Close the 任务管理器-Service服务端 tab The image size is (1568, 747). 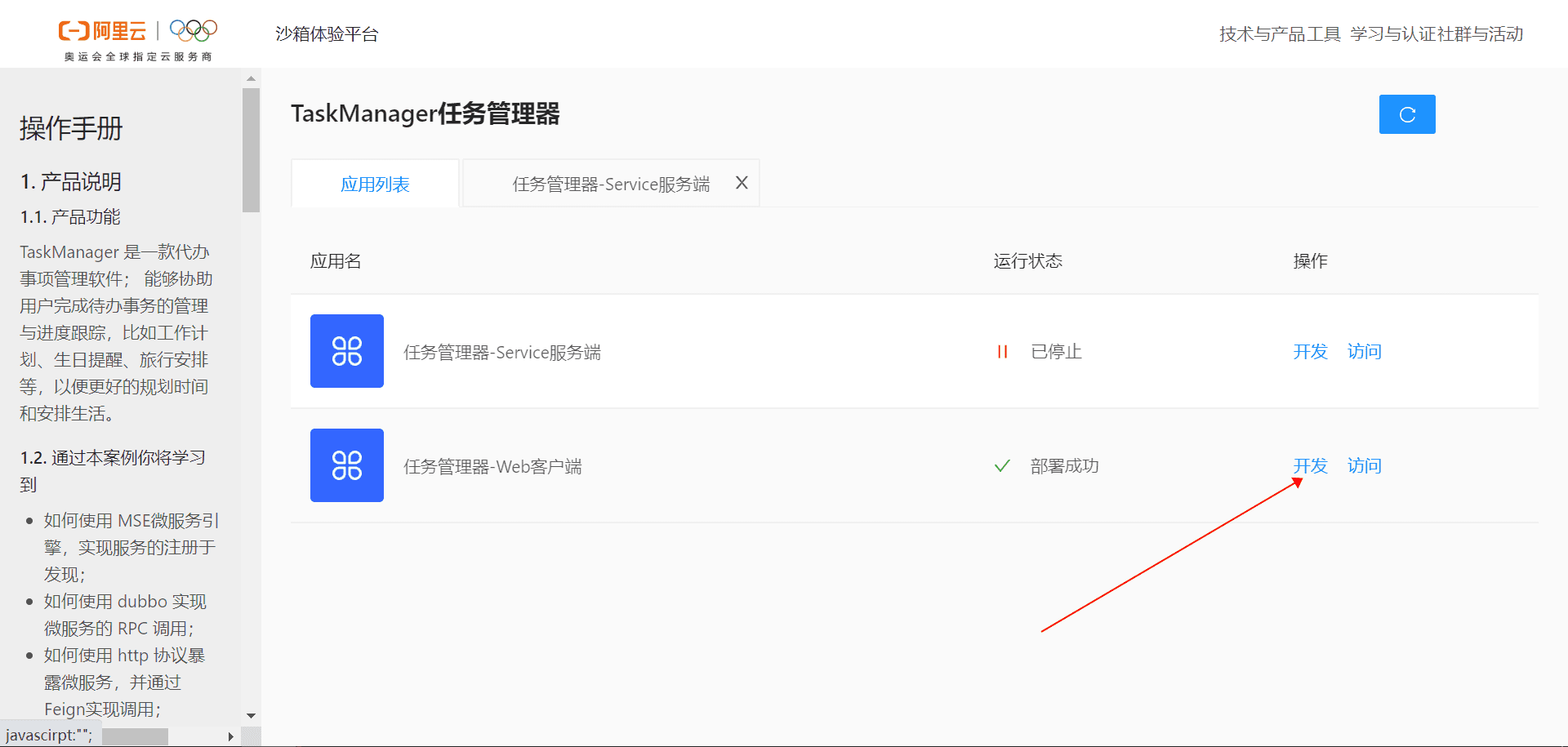coord(742,183)
